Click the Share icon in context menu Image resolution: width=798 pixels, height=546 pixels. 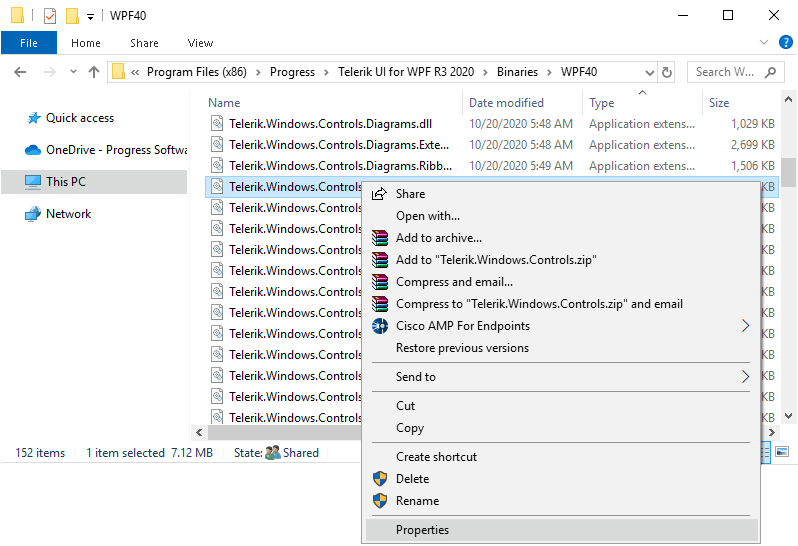tap(379, 194)
